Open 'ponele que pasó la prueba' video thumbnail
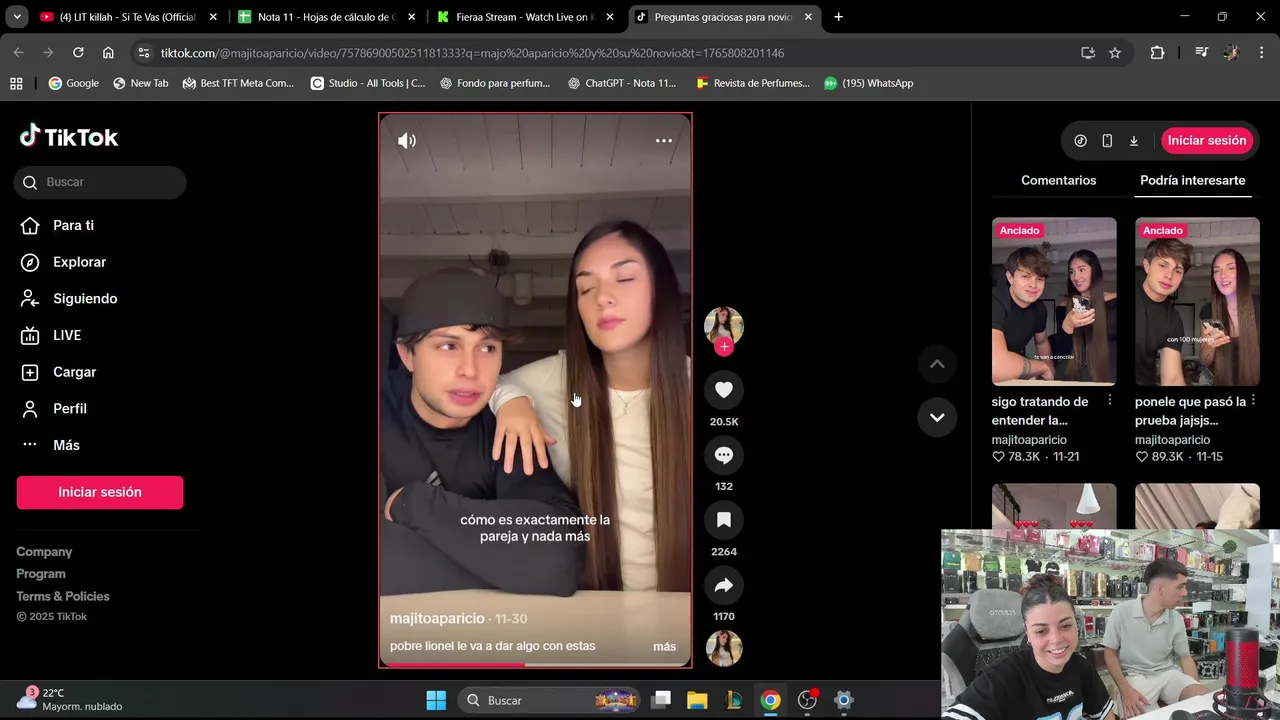 click(1197, 301)
